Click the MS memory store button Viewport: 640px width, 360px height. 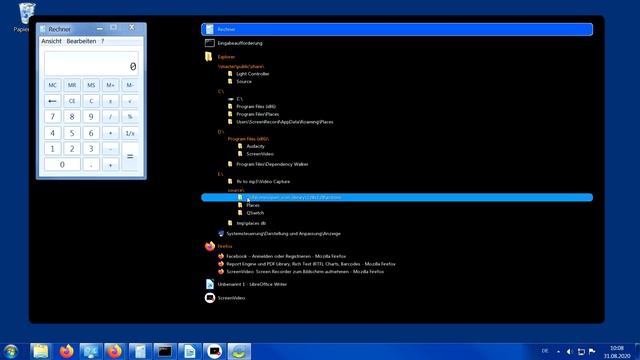point(91,85)
